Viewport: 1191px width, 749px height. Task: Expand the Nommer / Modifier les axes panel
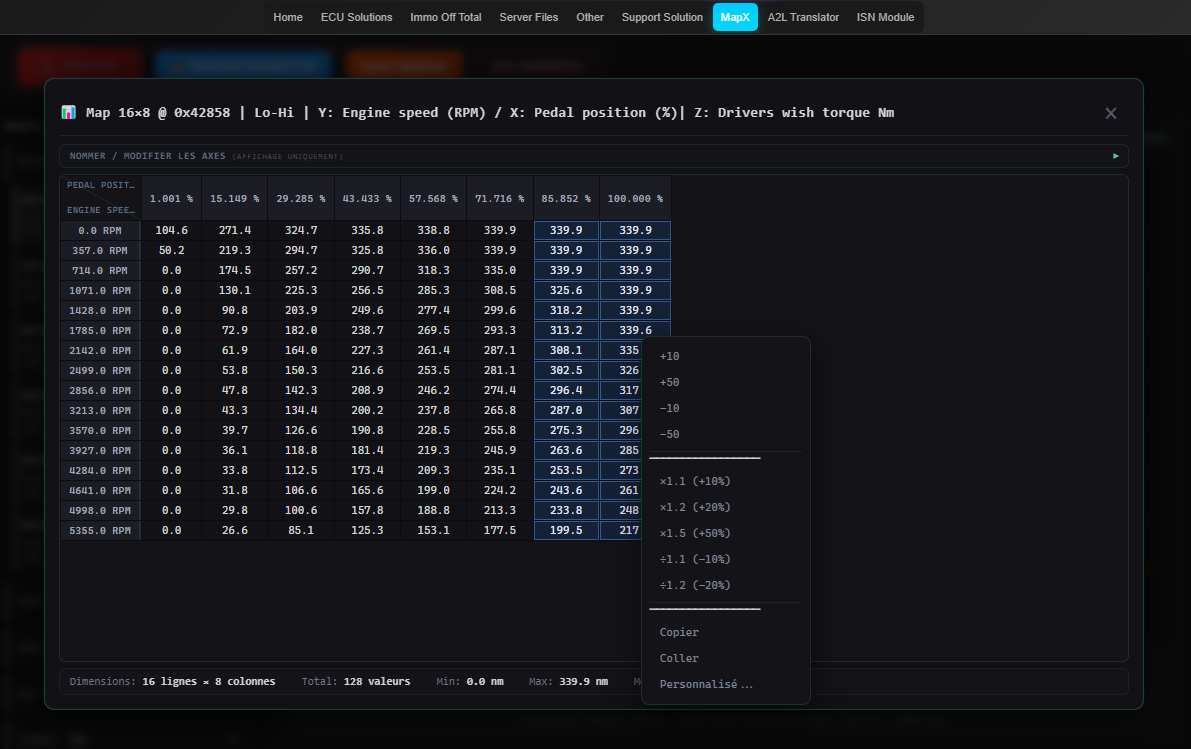[593, 156]
